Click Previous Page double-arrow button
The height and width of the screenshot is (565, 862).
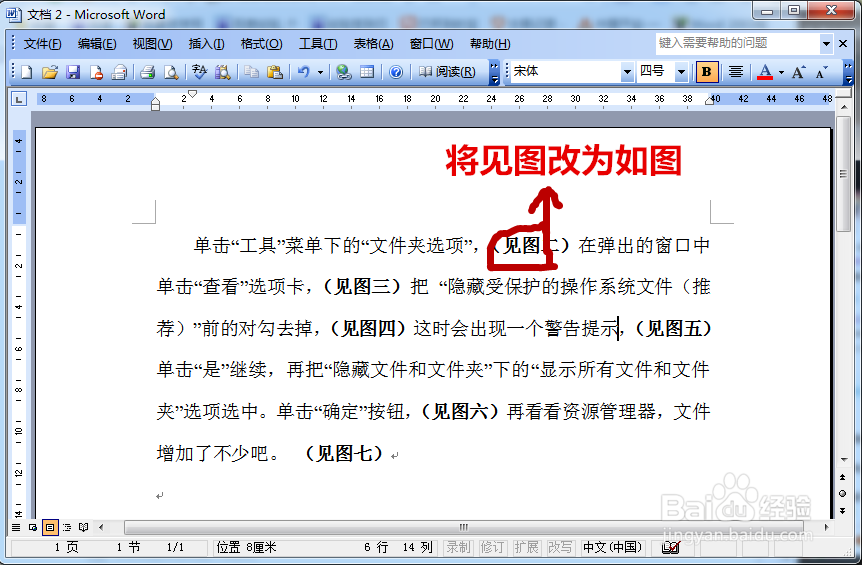click(843, 477)
